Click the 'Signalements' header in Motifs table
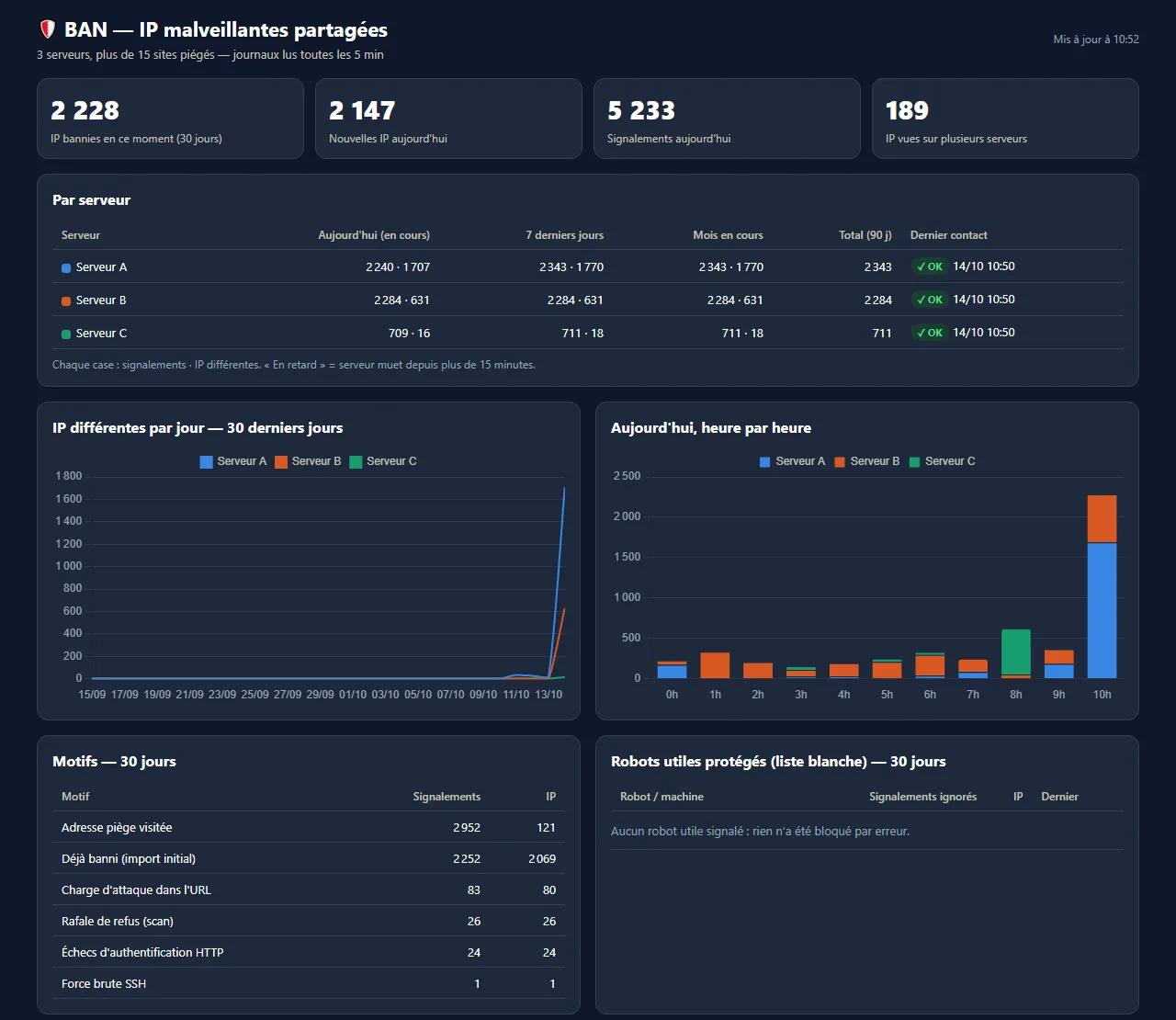 [x=447, y=797]
